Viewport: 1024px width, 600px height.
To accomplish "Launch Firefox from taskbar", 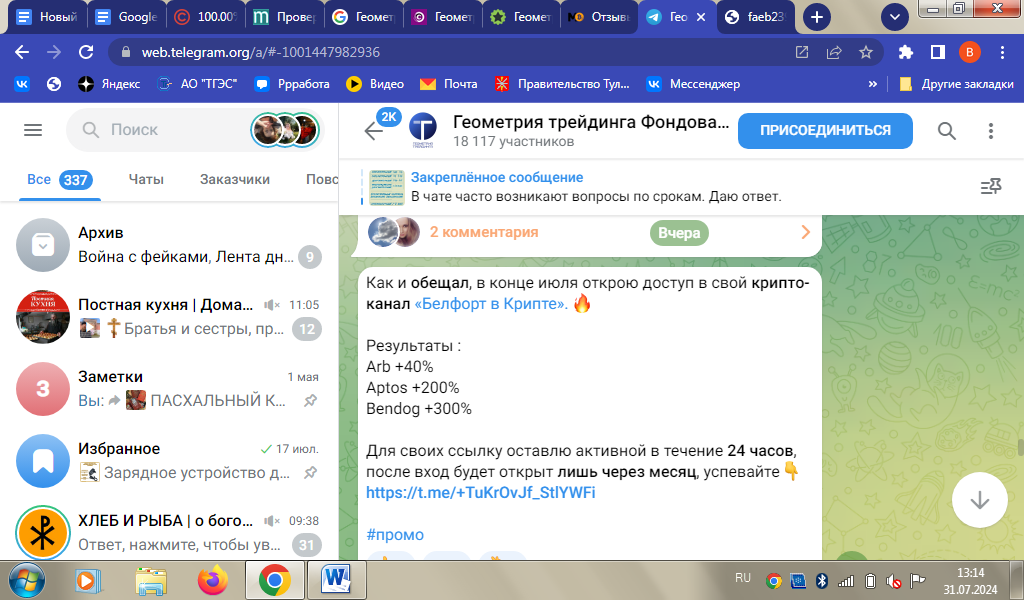I will pos(212,580).
